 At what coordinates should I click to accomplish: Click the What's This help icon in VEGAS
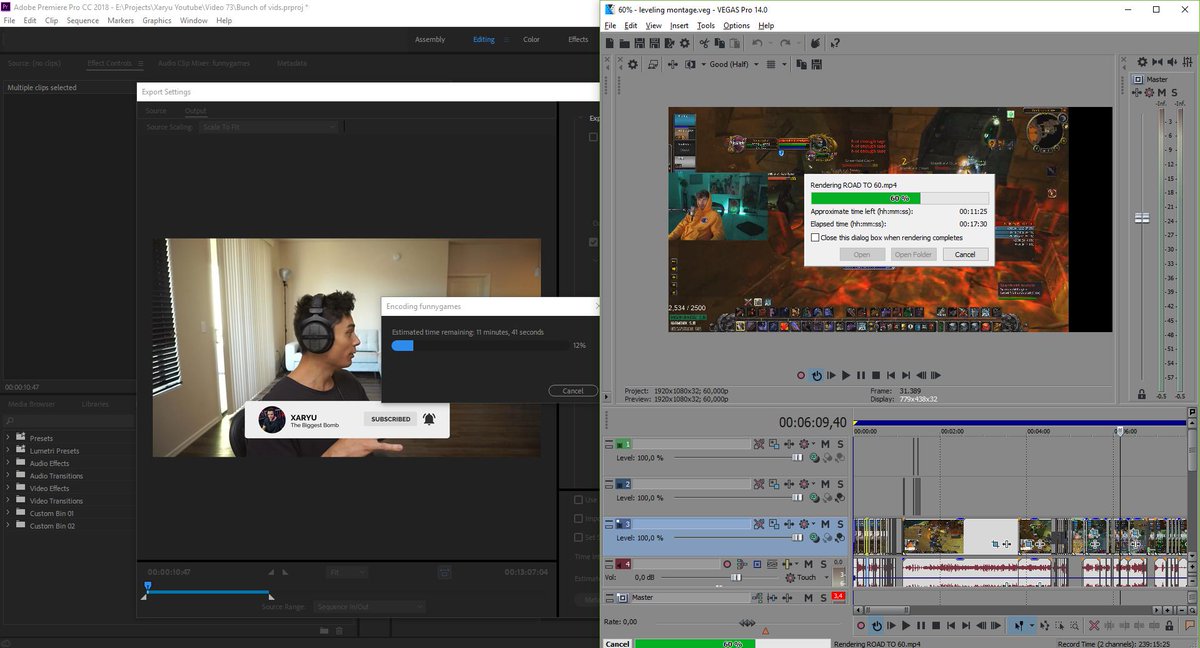(x=835, y=43)
